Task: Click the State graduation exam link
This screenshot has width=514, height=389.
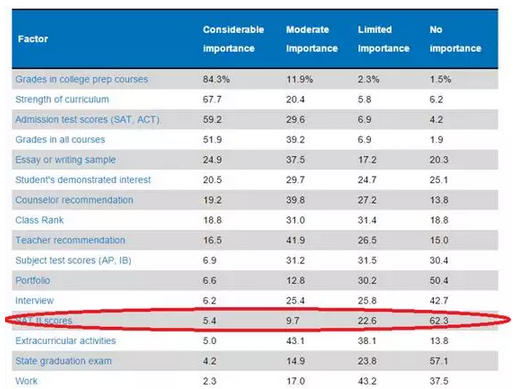Action: coord(64,361)
